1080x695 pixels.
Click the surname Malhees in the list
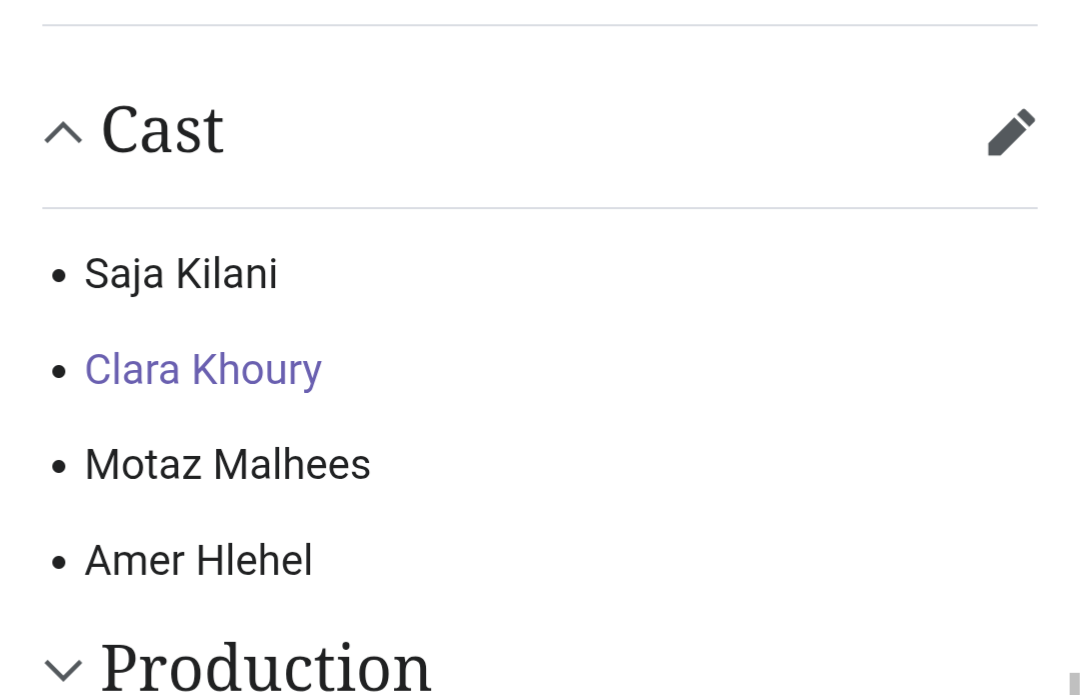click(292, 464)
